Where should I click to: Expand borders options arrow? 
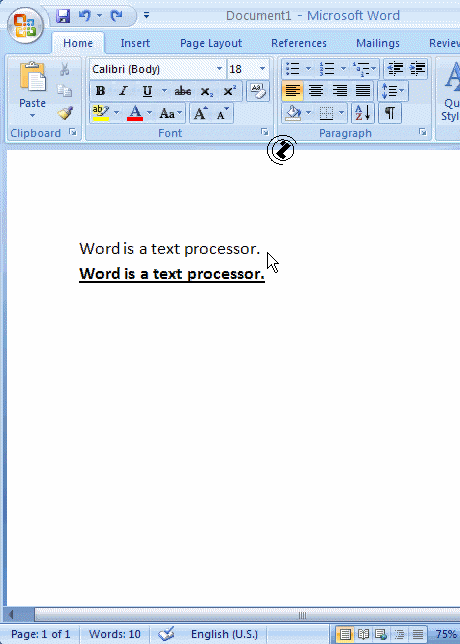[x=341, y=113]
